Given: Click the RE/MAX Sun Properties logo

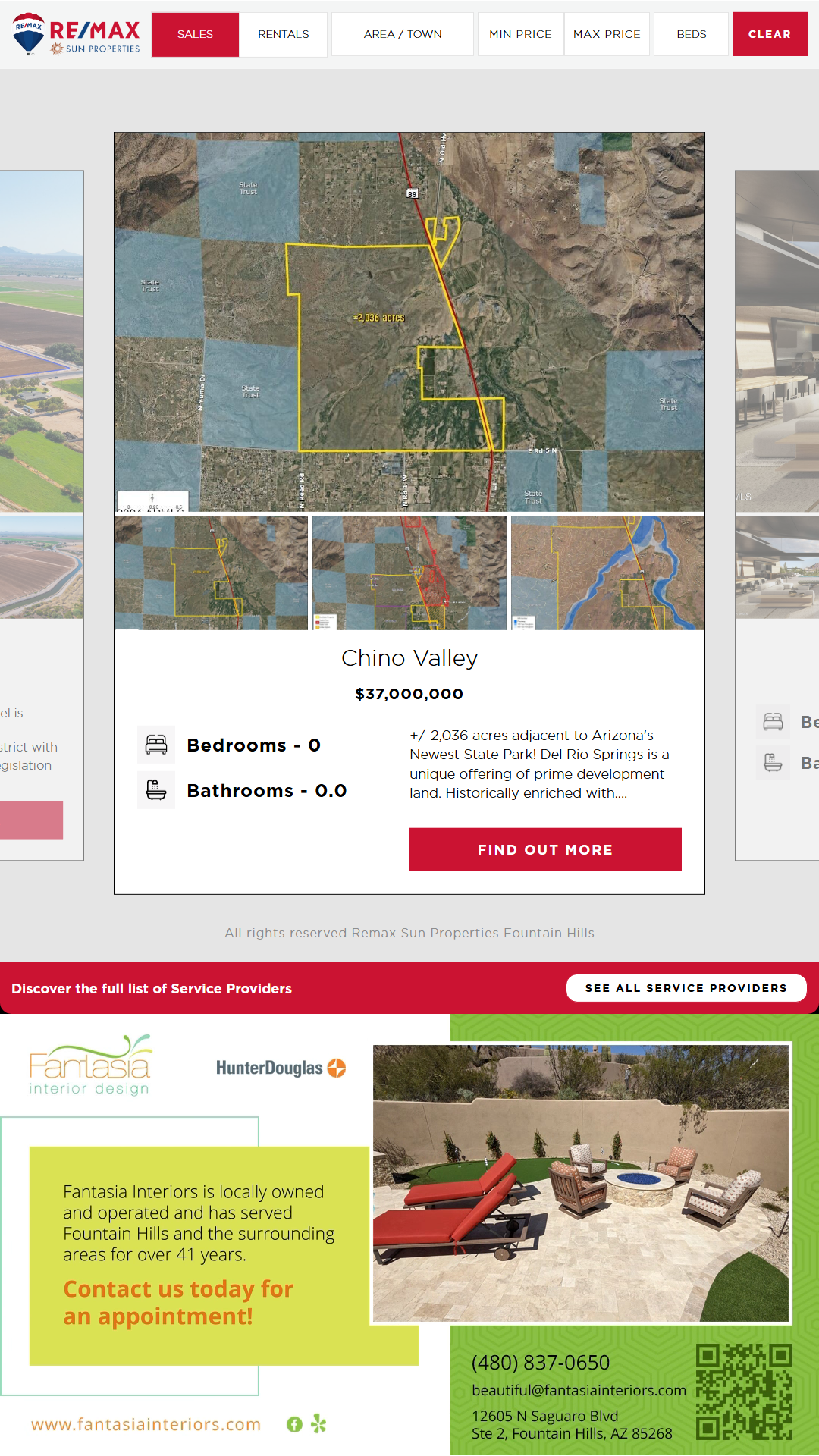Looking at the screenshot, I should pos(77,34).
